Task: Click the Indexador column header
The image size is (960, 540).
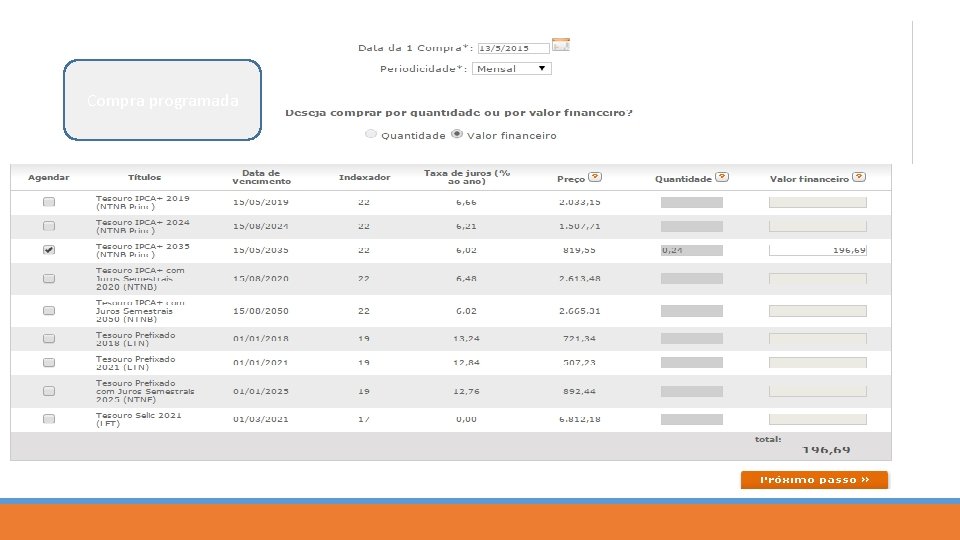Action: click(x=364, y=178)
